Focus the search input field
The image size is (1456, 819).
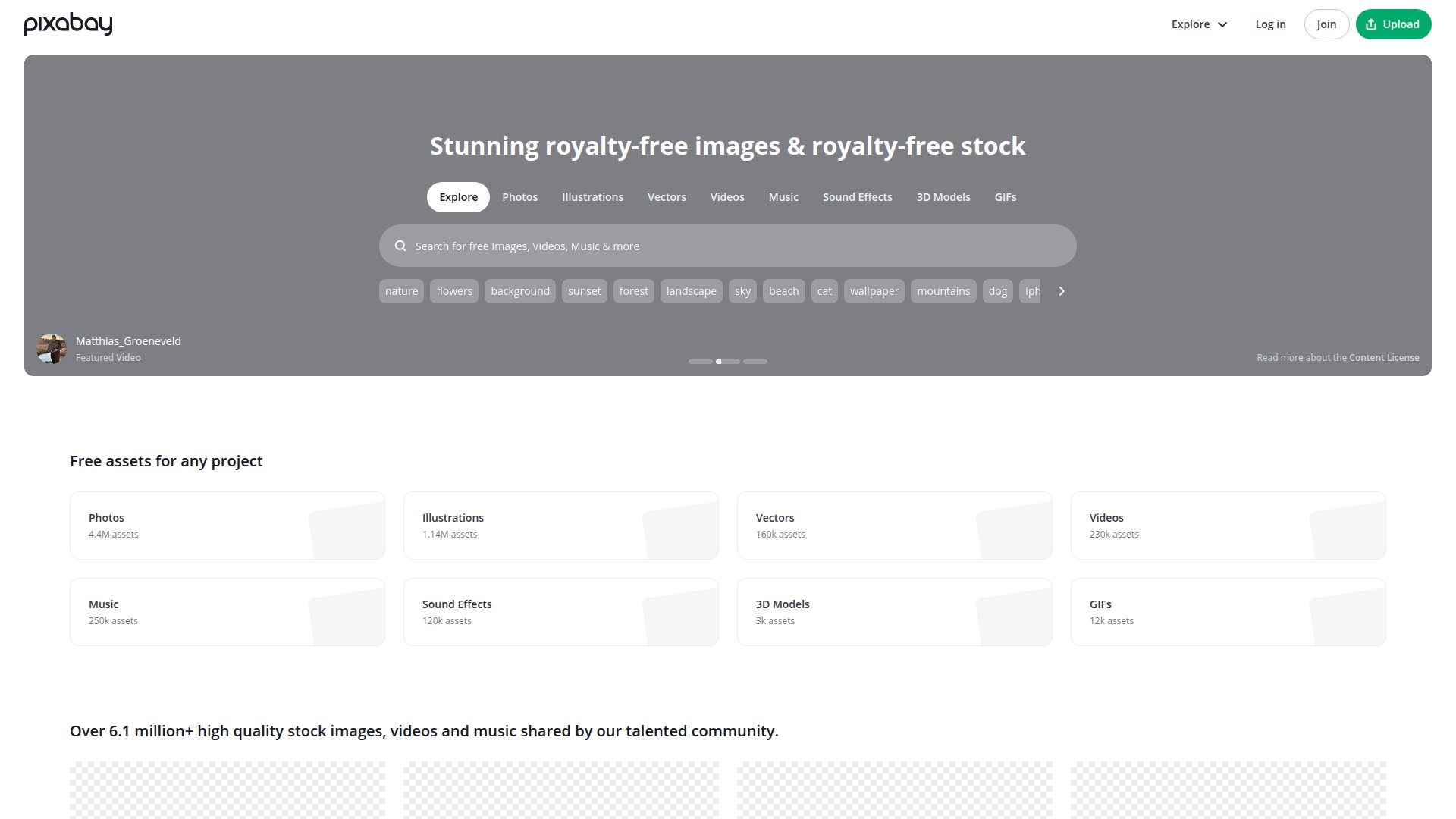pyautogui.click(x=728, y=246)
